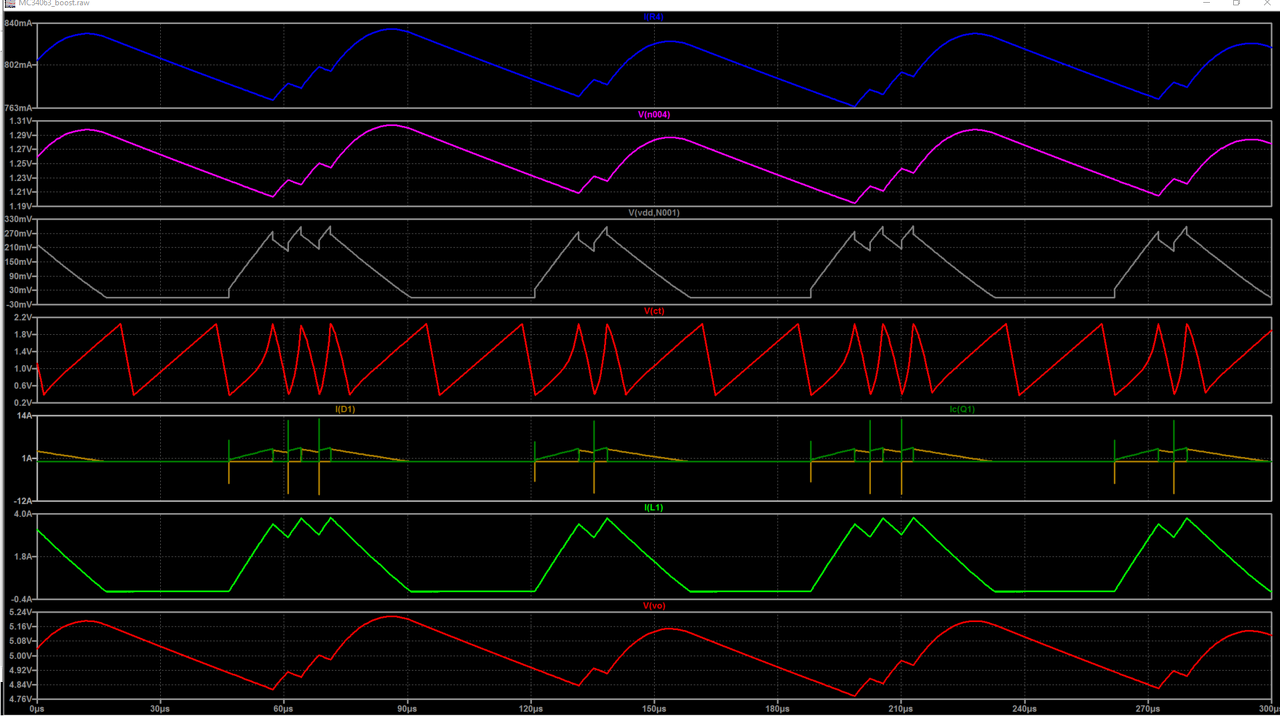Click the 1.4V axis value
This screenshot has height=718, width=1280.
point(25,351)
